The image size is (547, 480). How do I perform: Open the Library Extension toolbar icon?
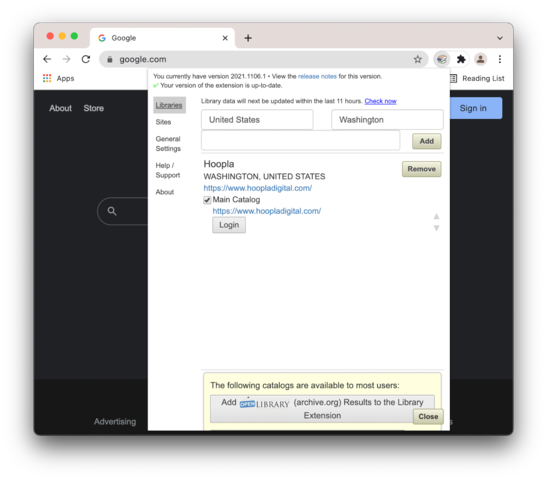442,59
